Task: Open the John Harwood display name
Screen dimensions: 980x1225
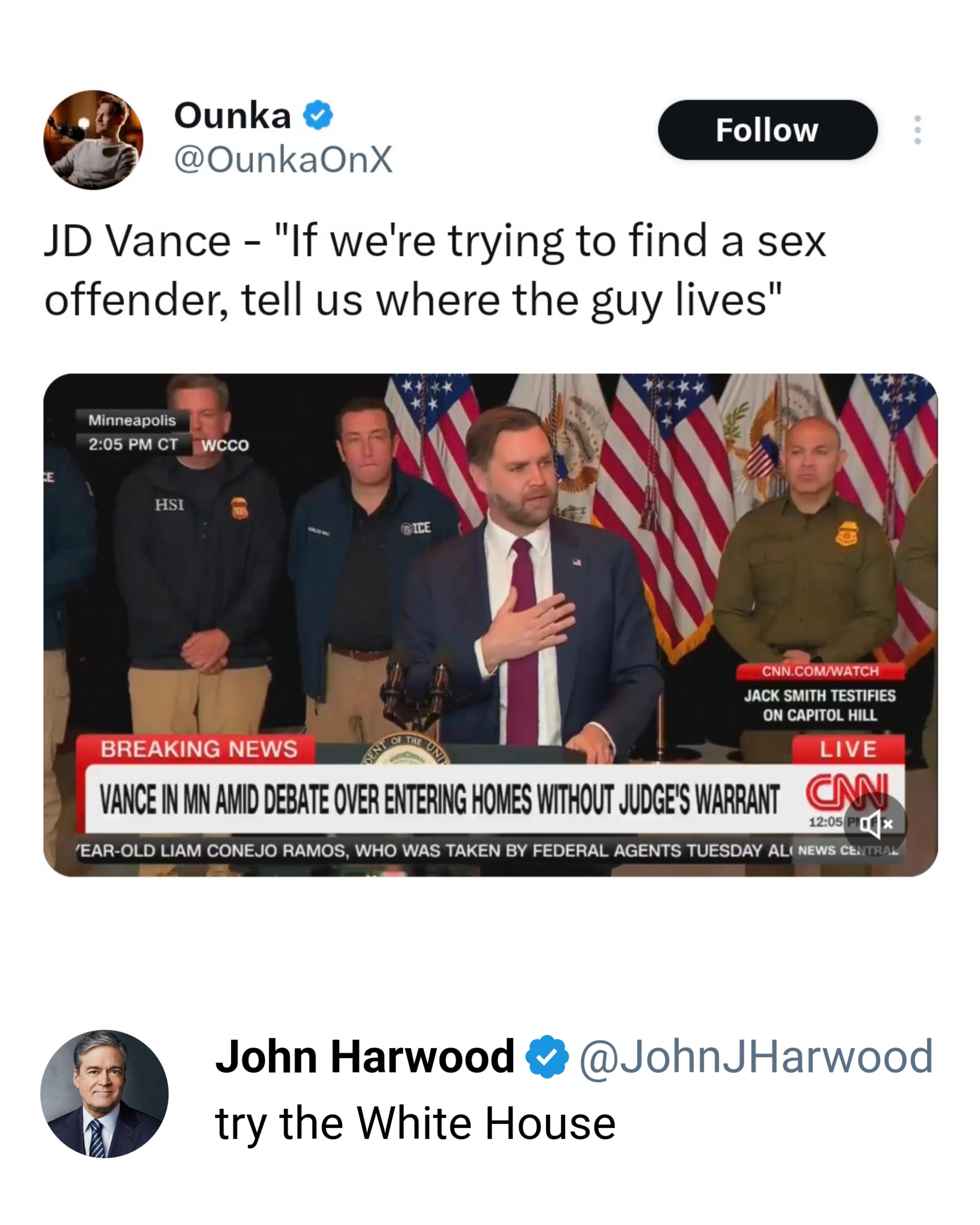Action: pyautogui.click(x=365, y=1056)
